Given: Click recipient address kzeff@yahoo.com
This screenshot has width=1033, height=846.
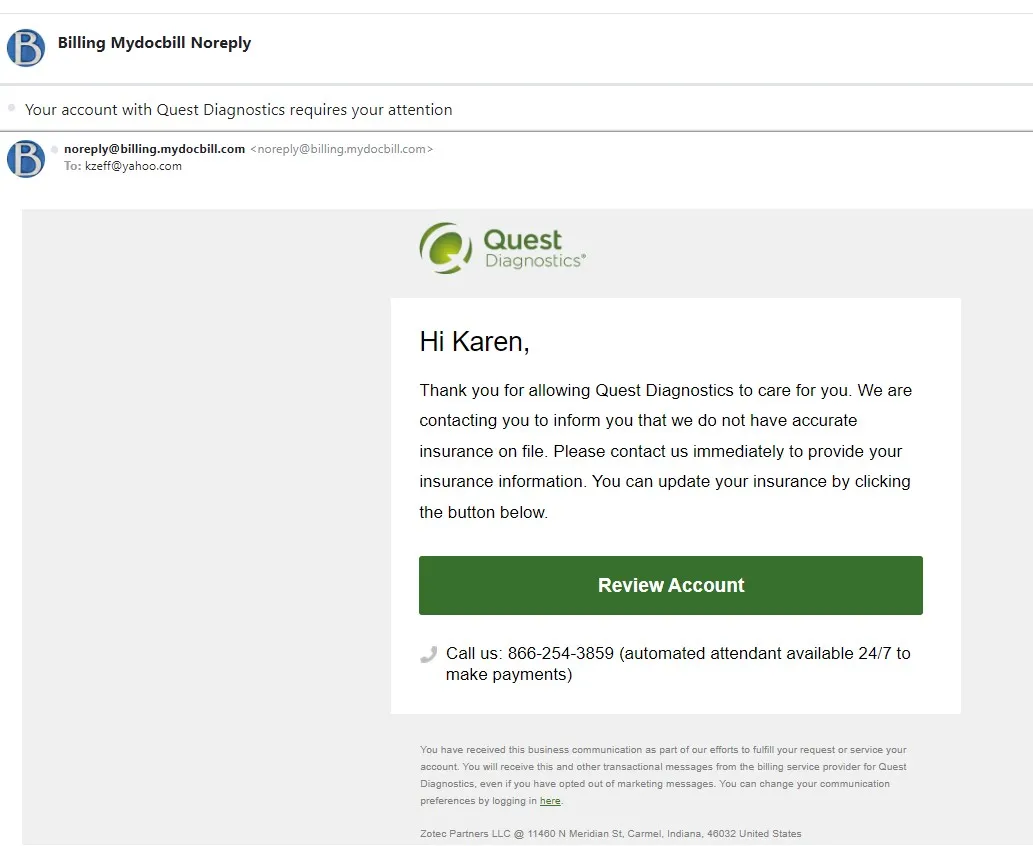Looking at the screenshot, I should click(x=133, y=166).
